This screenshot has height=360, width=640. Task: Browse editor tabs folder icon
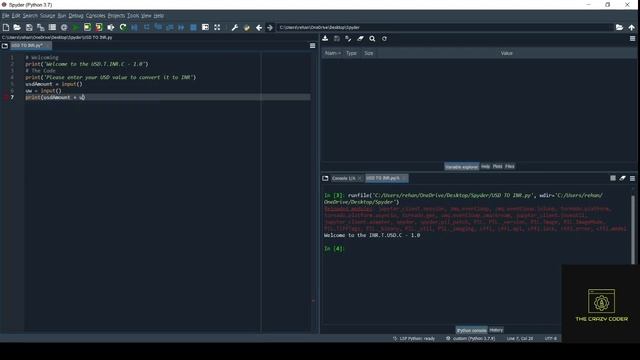coord(5,46)
